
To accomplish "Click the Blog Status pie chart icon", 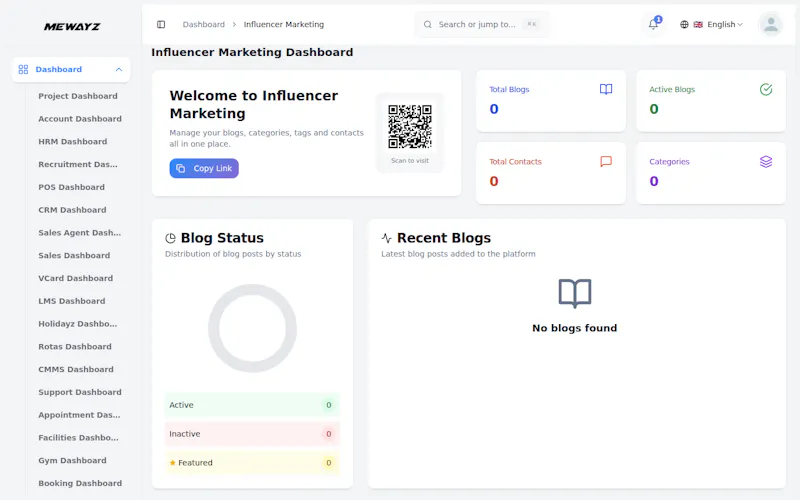I will tap(170, 238).
